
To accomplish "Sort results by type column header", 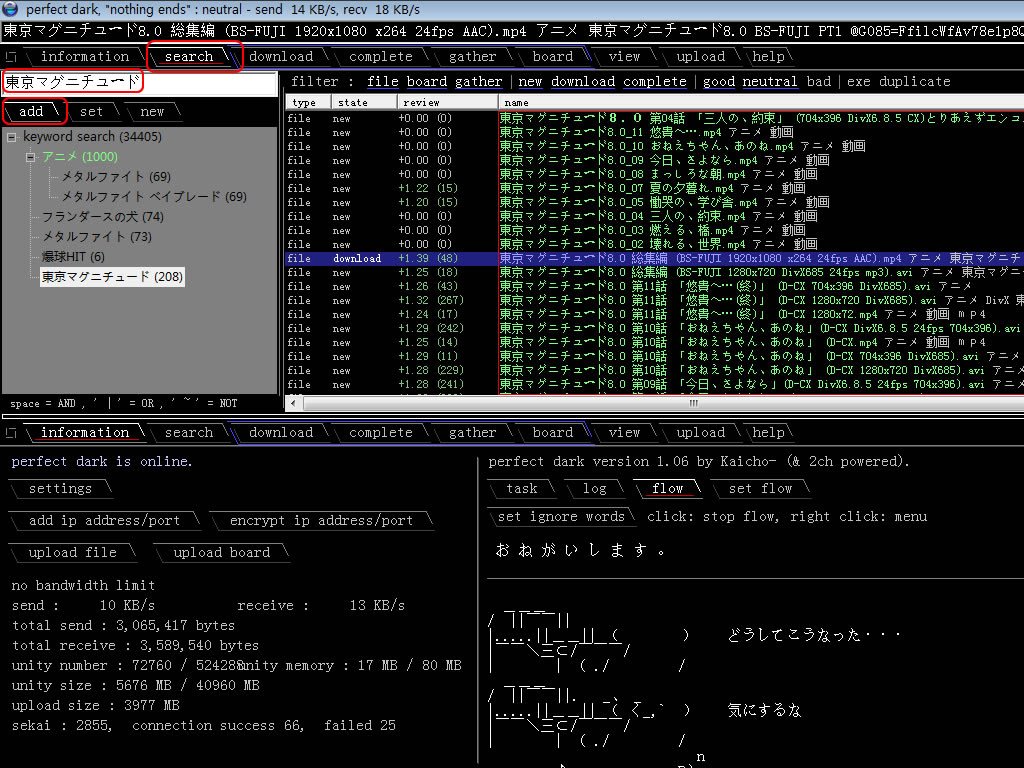I will tap(308, 103).
